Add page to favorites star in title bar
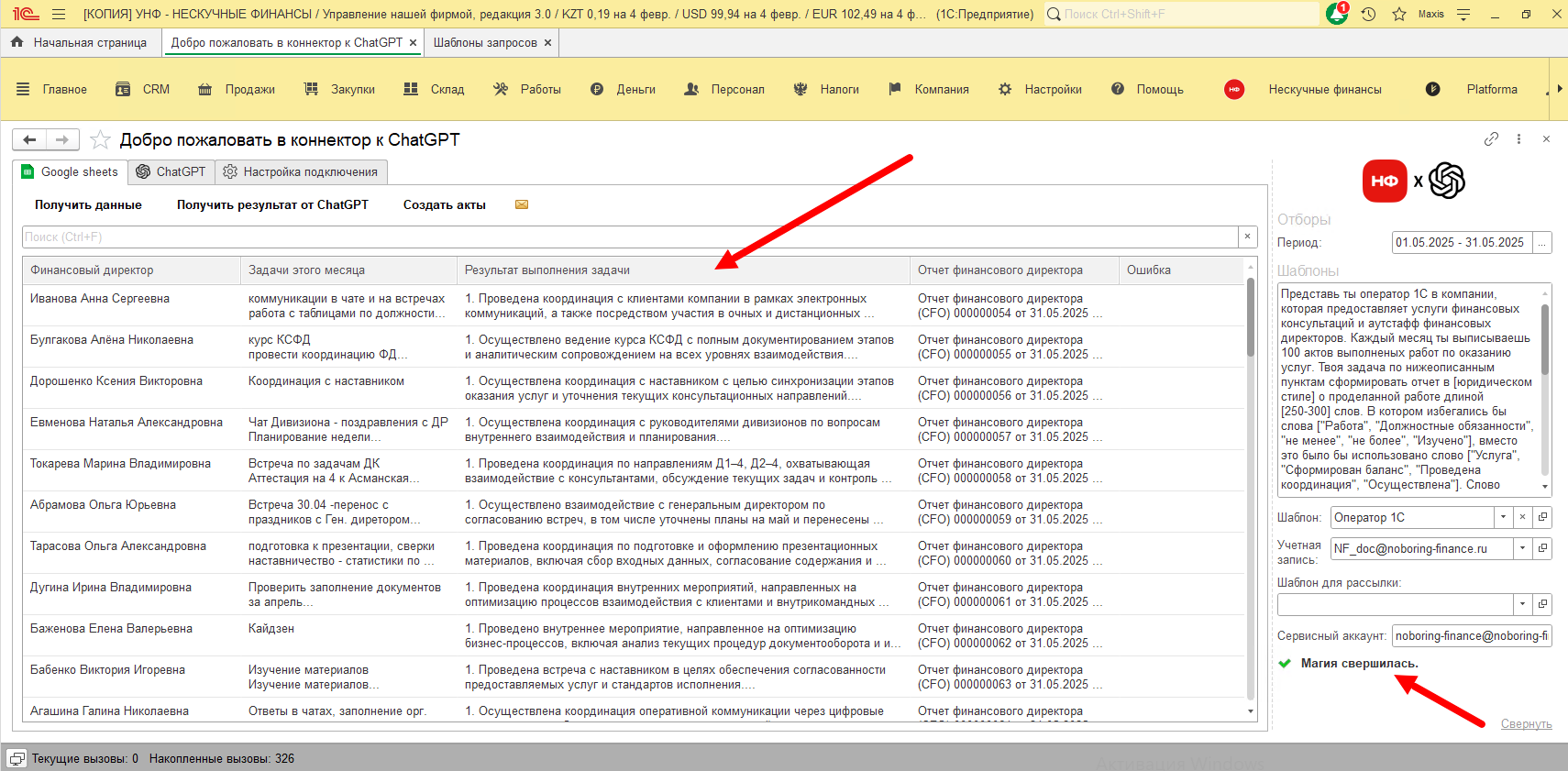This screenshot has width=1568, height=771. click(1399, 14)
